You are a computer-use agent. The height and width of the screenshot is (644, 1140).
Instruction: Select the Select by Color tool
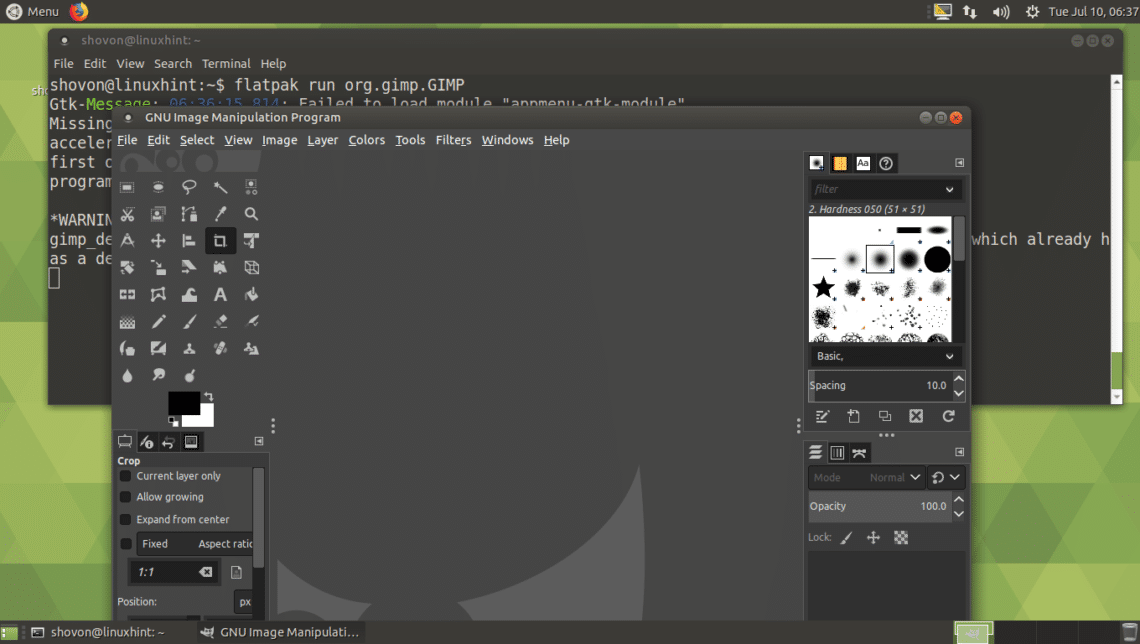coord(251,187)
